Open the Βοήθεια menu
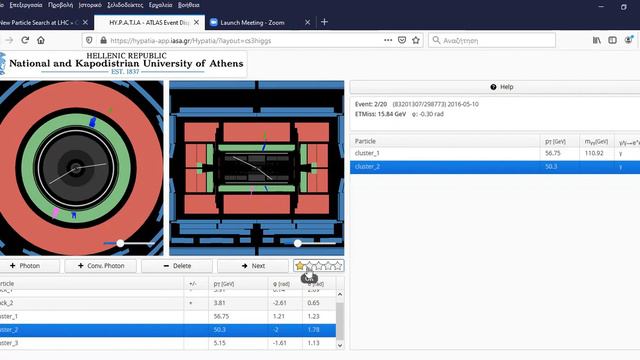This screenshot has height=360, width=640. click(x=189, y=5)
